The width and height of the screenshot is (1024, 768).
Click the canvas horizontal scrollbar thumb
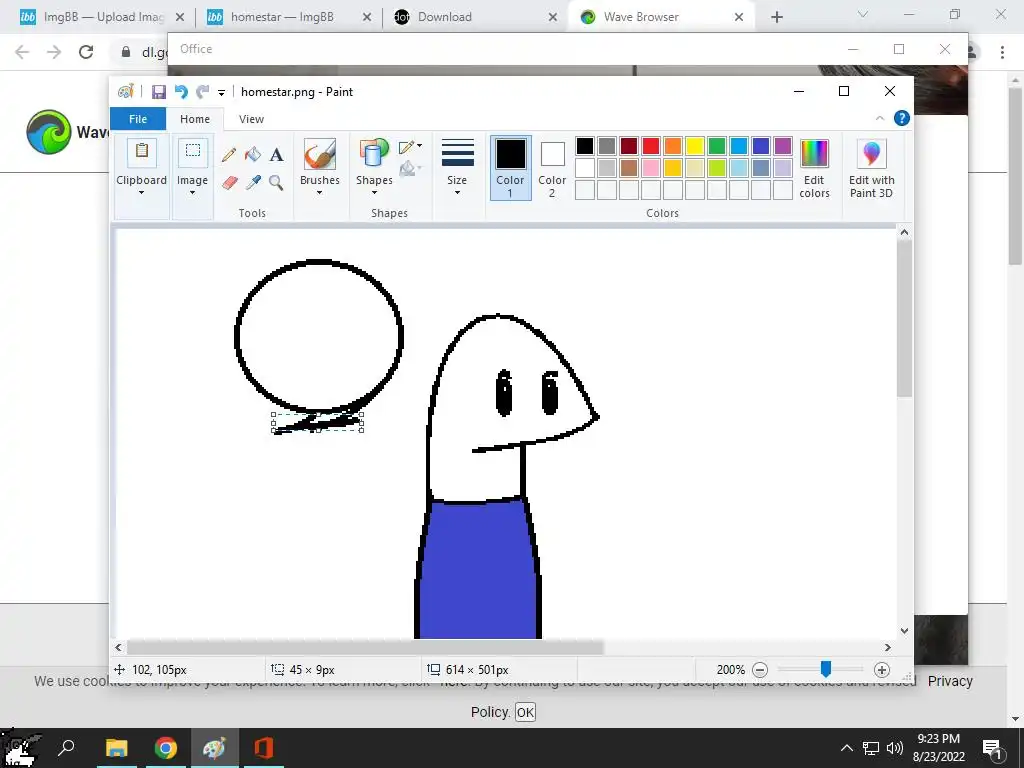coord(365,647)
